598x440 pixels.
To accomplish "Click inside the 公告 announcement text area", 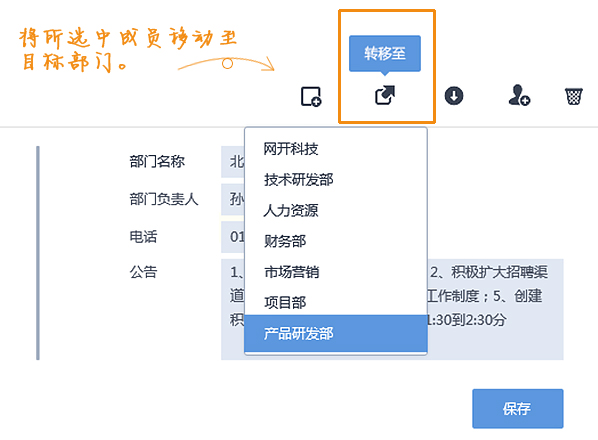I will 495,309.
